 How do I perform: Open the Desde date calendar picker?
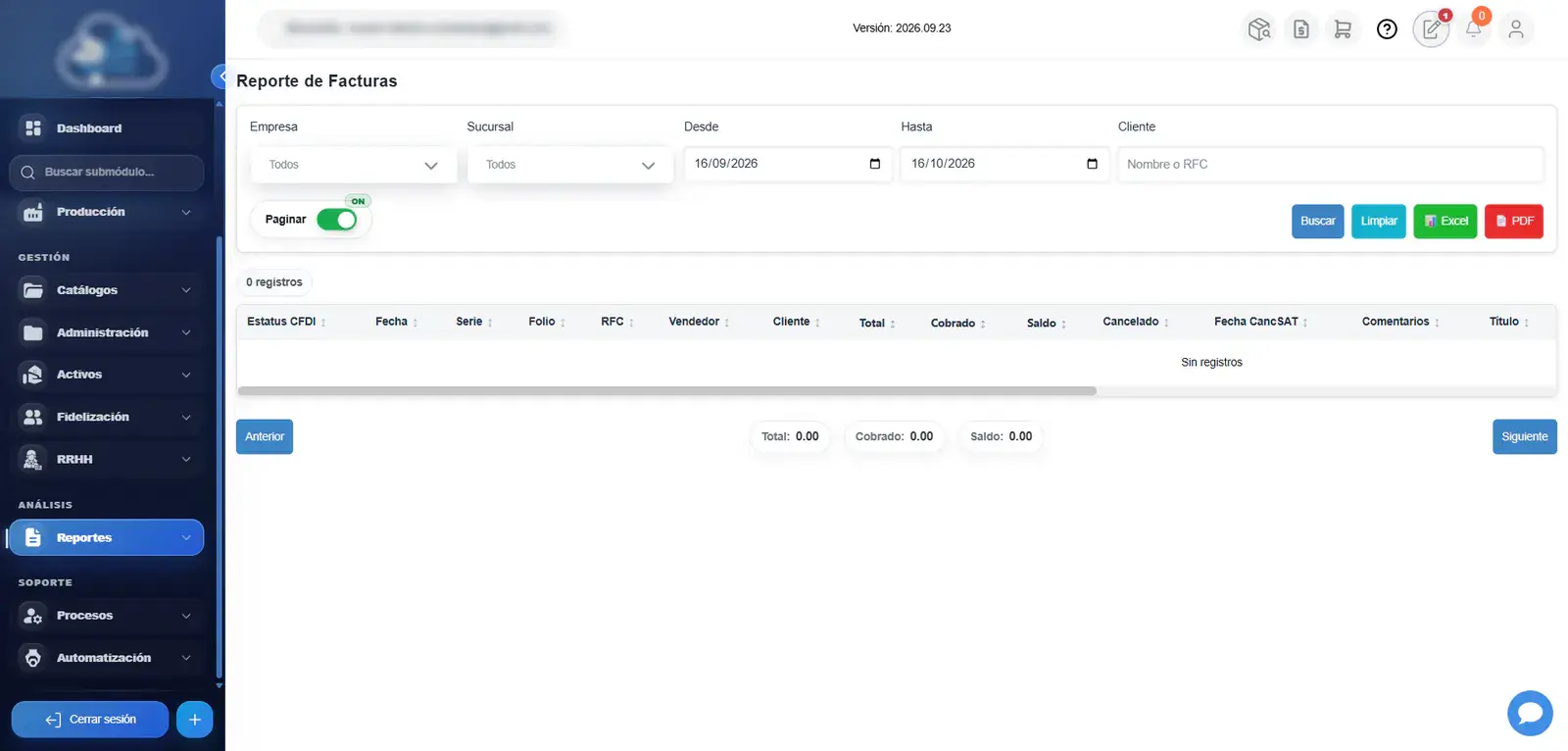tap(875, 164)
